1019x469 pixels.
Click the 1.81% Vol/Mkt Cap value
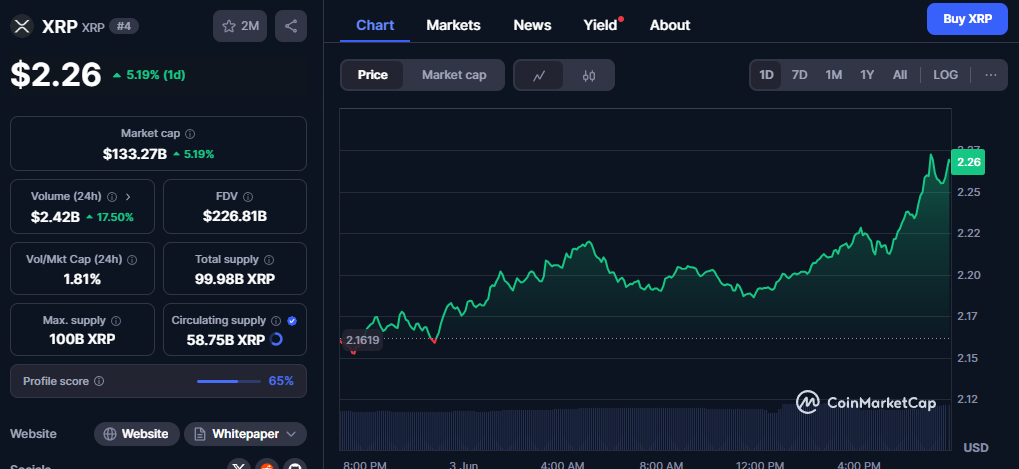coord(82,279)
